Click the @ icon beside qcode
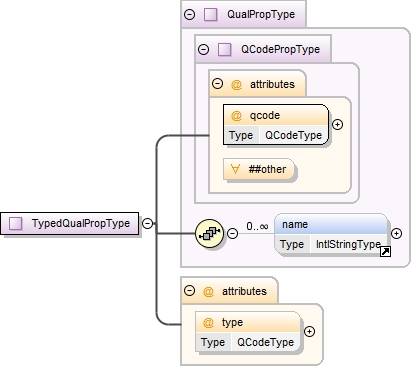The image size is (412, 367). click(x=236, y=116)
